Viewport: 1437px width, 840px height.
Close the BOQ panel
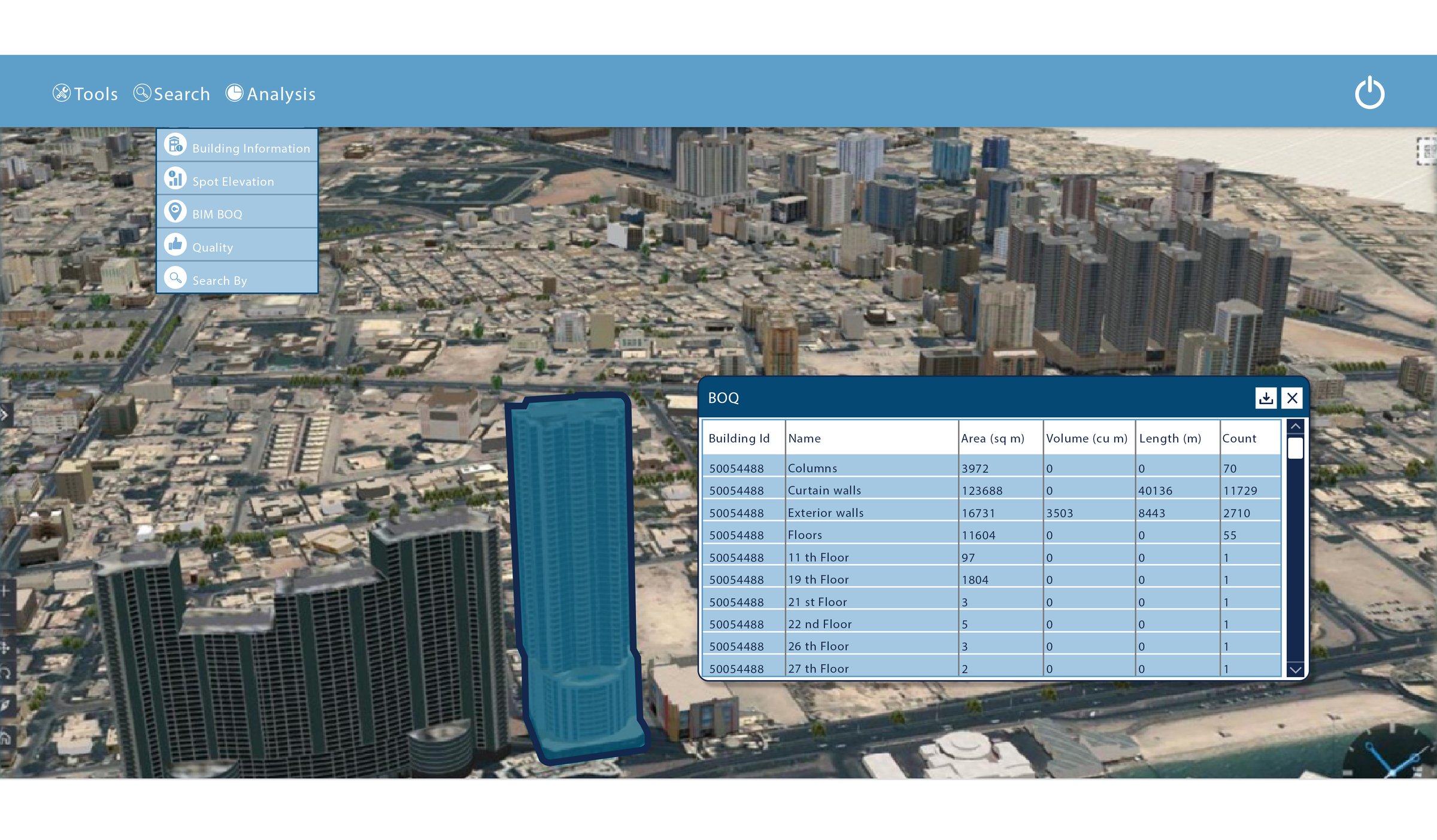click(1293, 398)
